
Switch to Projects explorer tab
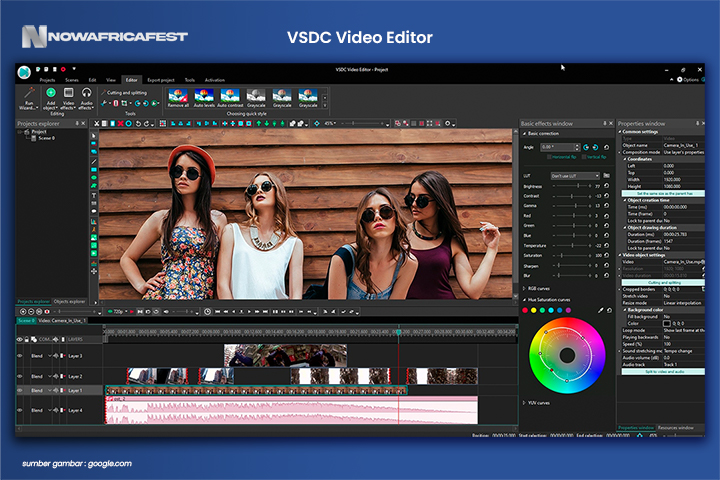[x=34, y=302]
